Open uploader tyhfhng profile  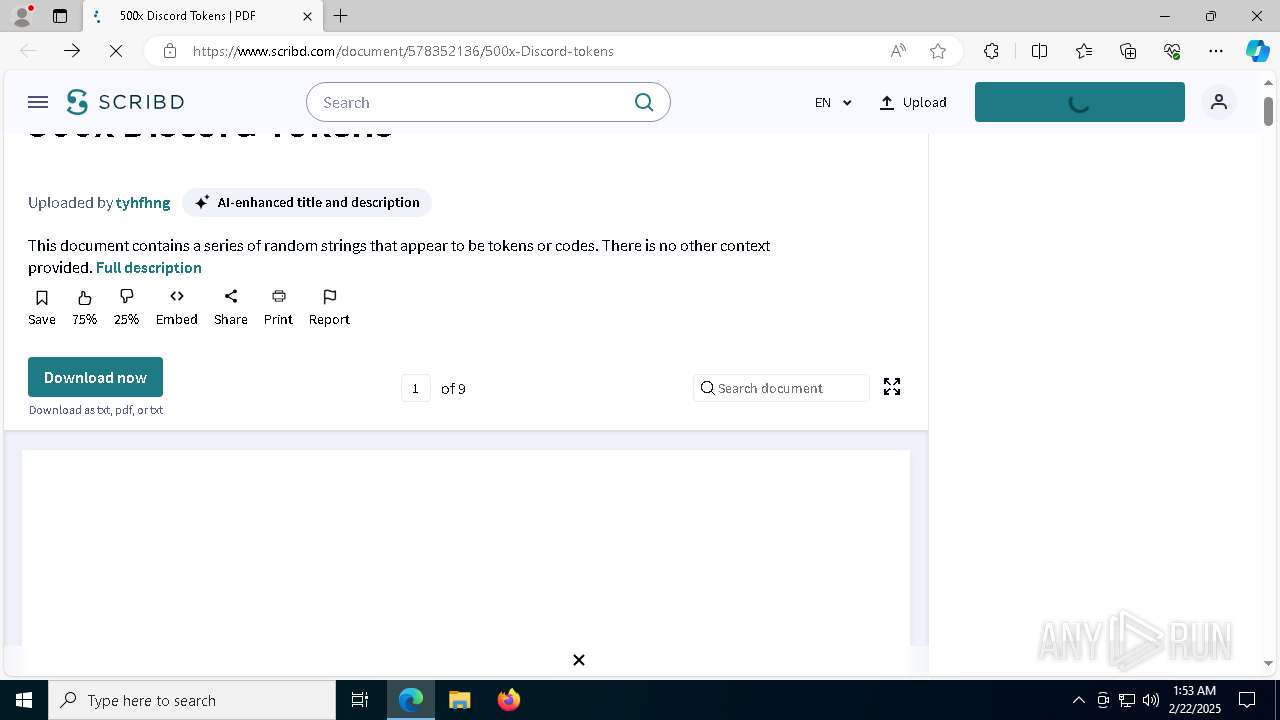click(x=143, y=202)
